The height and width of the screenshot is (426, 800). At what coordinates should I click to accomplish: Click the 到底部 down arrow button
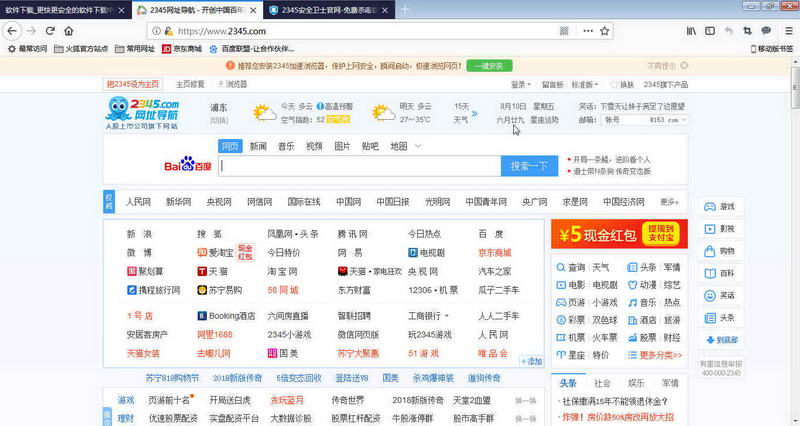click(719, 340)
